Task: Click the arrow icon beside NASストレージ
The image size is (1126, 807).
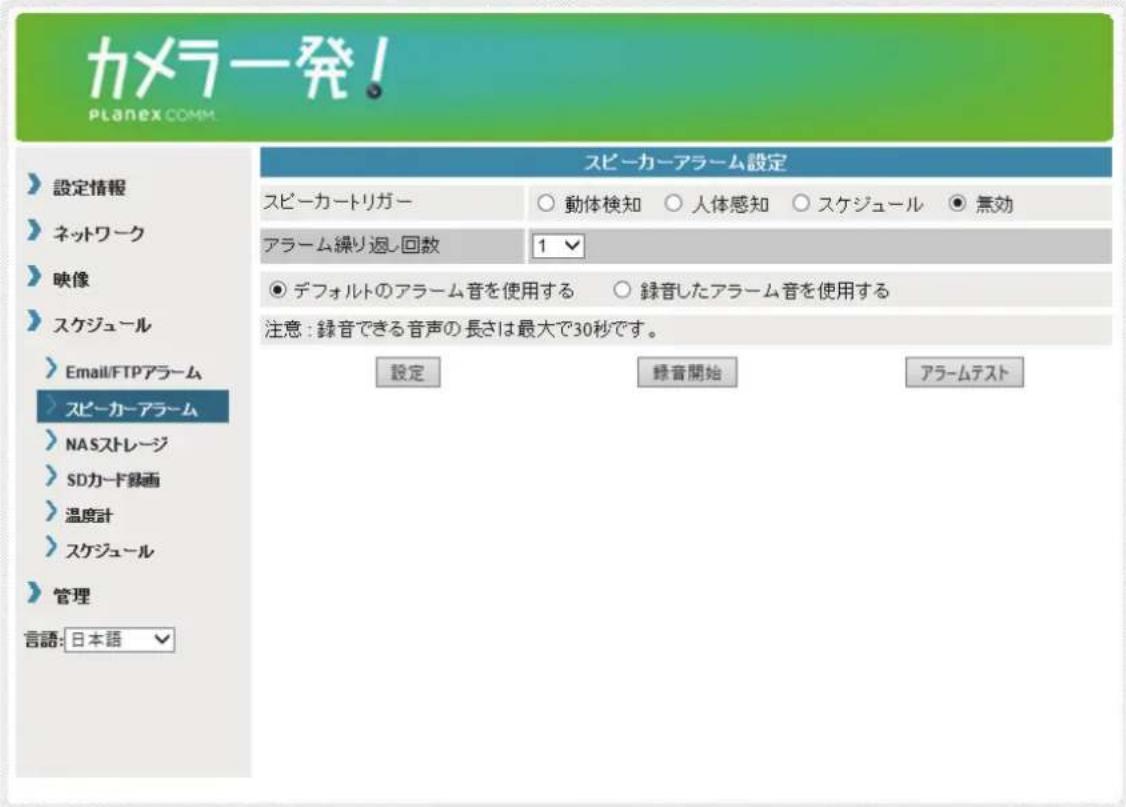Action: 50,441
